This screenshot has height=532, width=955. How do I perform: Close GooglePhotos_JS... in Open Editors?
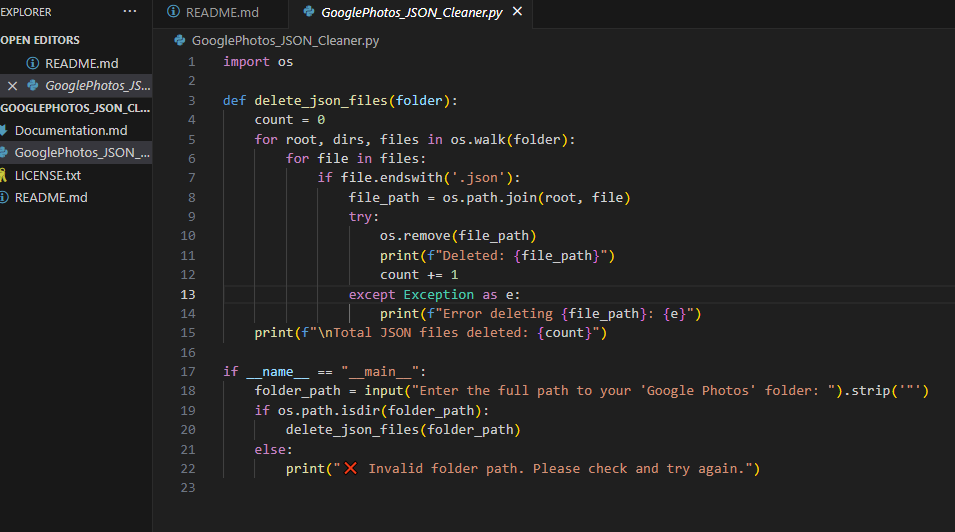pos(12,86)
